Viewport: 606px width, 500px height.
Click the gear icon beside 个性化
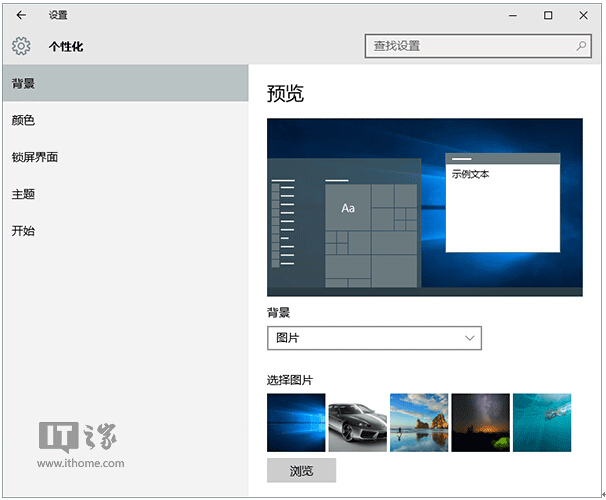click(x=21, y=46)
